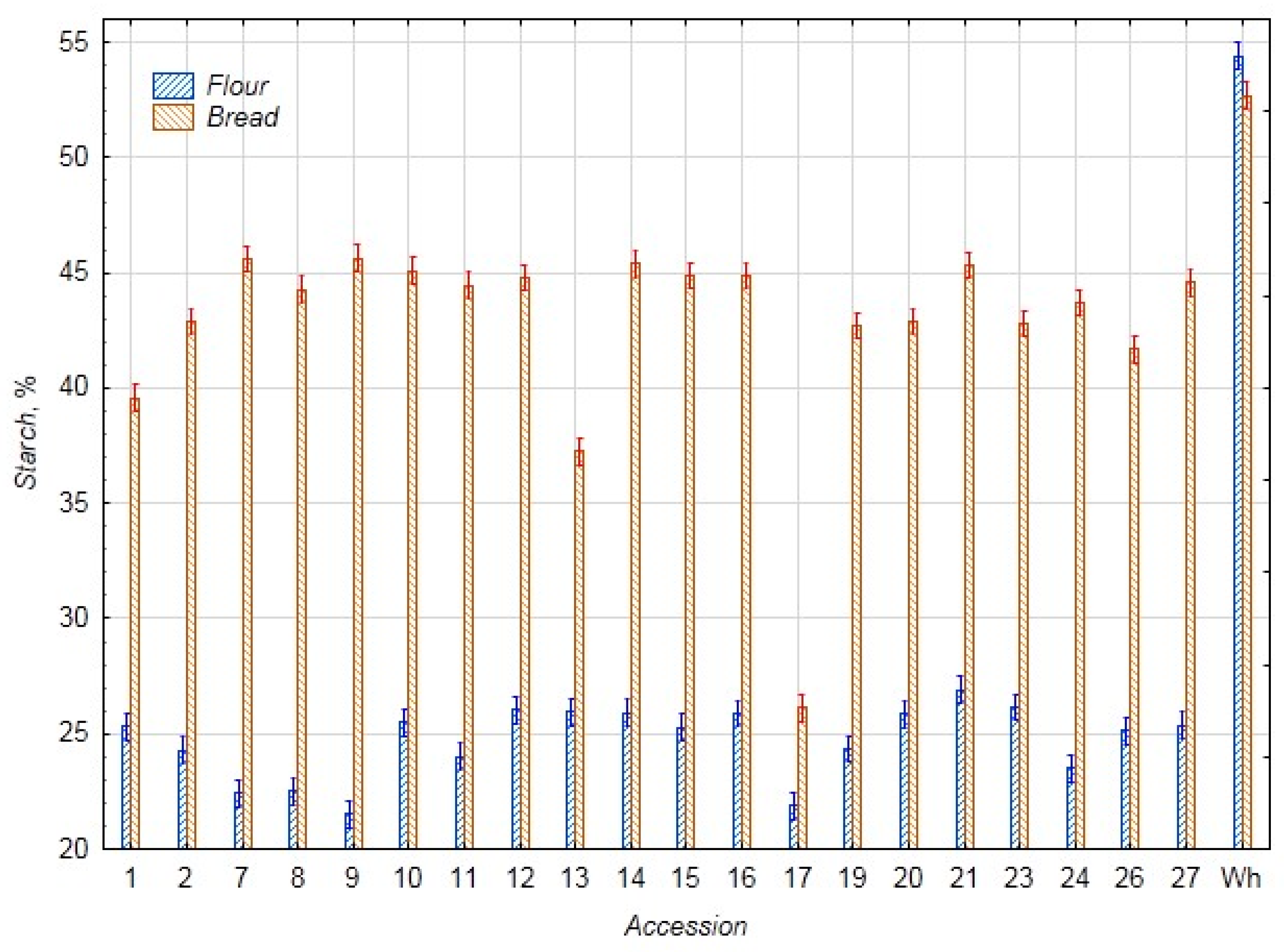1284x952 pixels.
Task: Click the Accession axis title
Action: [x=686, y=926]
